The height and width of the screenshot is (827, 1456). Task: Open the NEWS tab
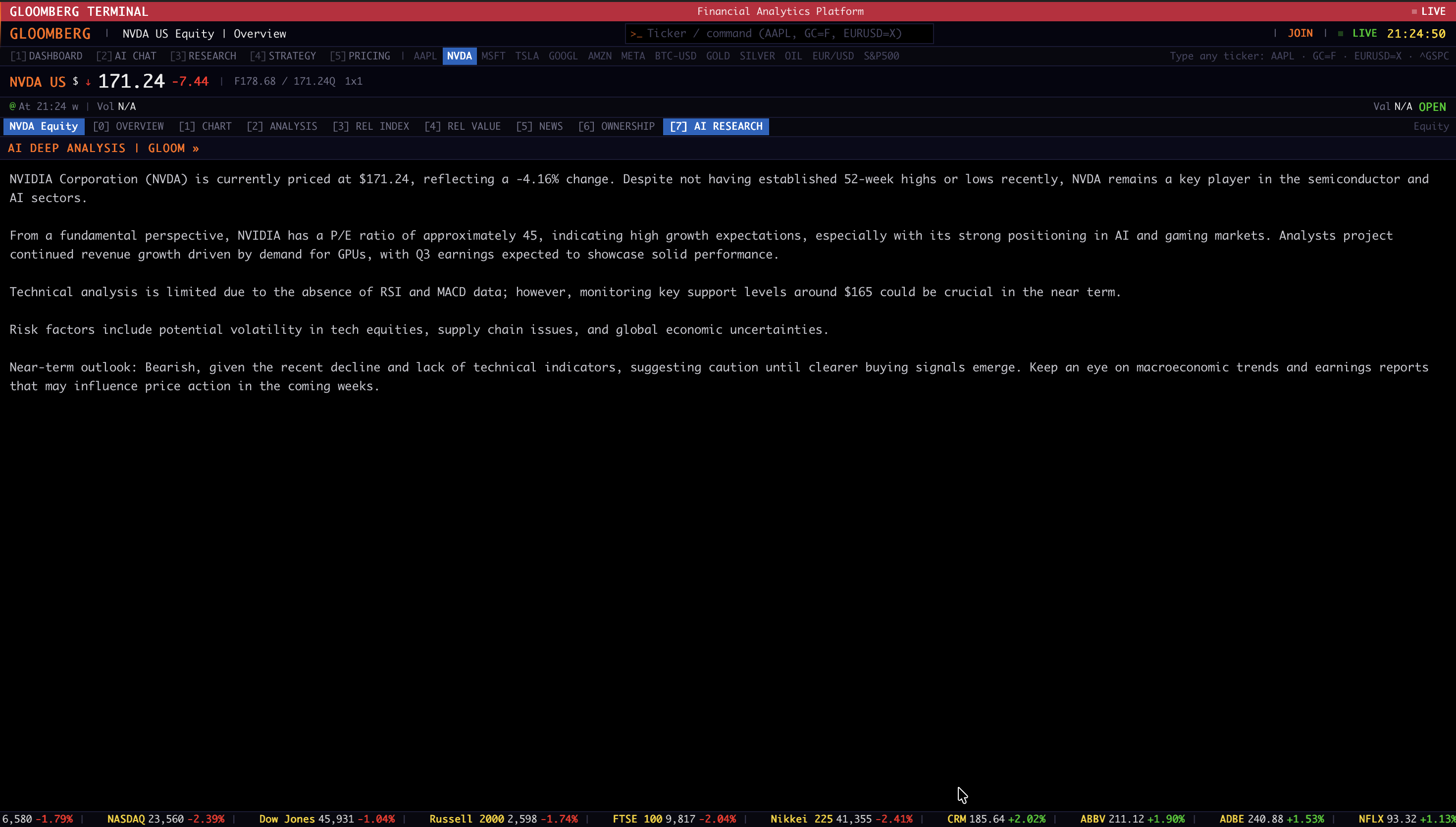pos(539,126)
